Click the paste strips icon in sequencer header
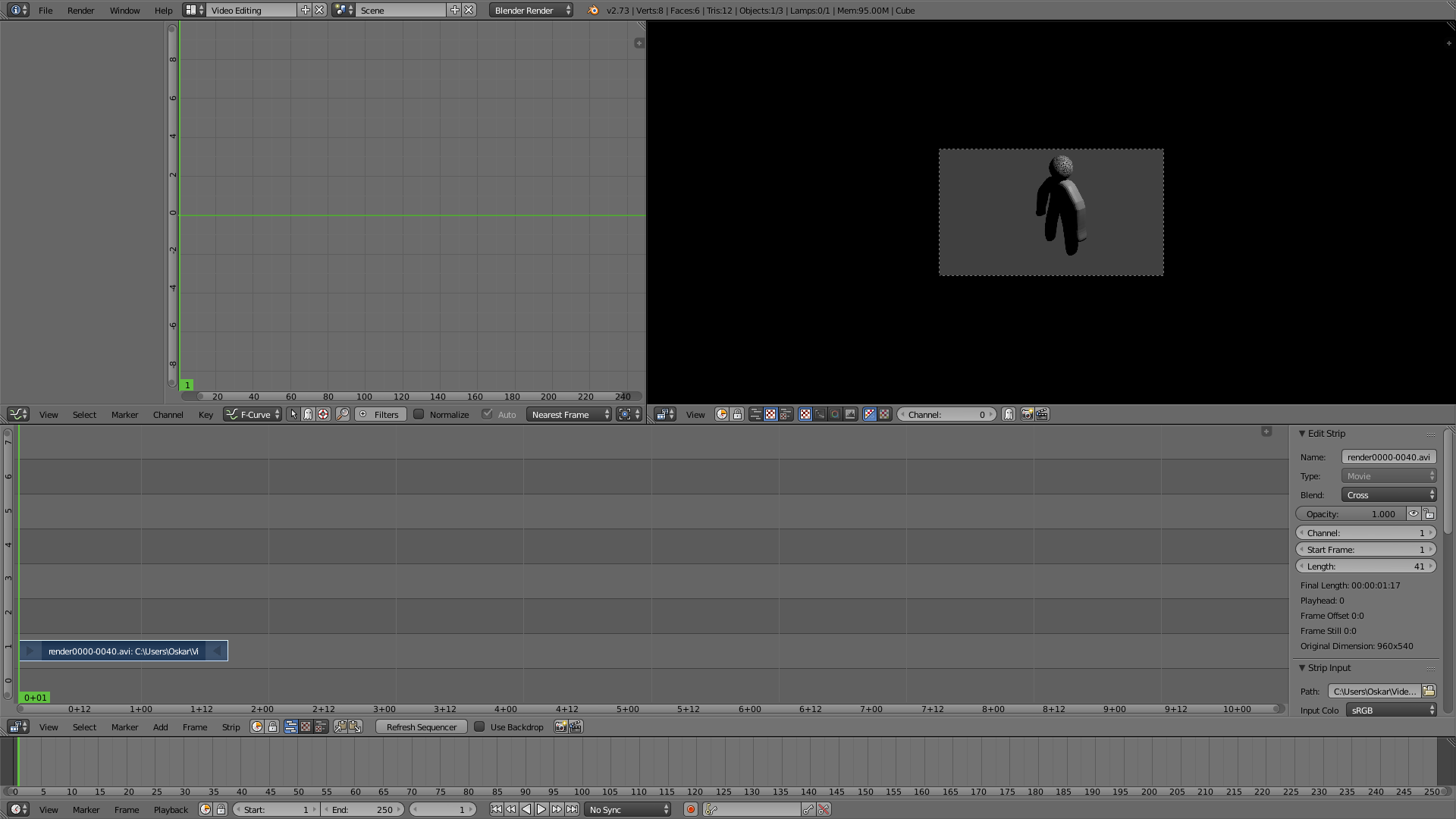Viewport: 1456px width, 819px height. tap(355, 726)
